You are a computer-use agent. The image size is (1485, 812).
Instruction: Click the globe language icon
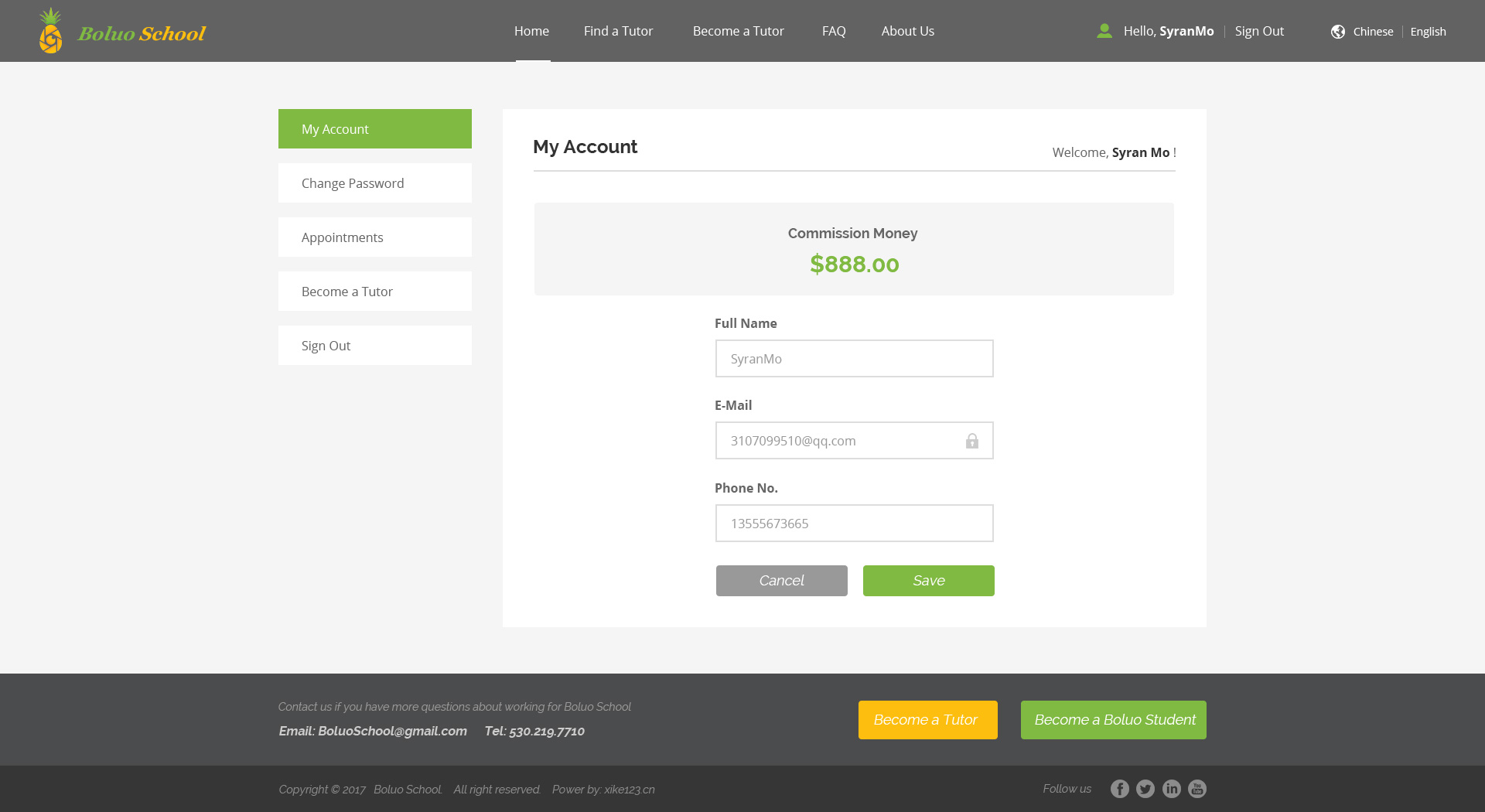1338,32
